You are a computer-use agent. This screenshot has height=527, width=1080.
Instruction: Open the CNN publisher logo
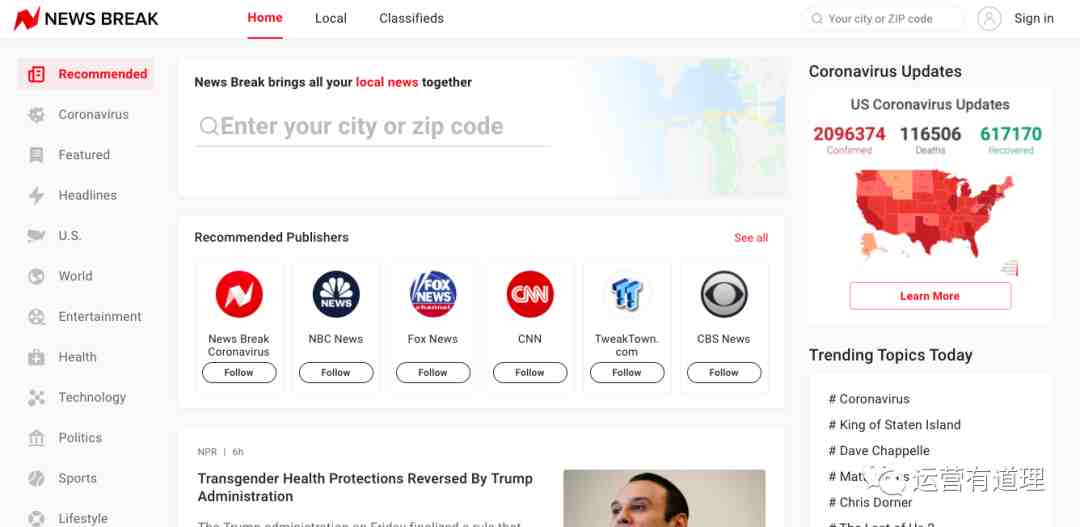pos(530,294)
